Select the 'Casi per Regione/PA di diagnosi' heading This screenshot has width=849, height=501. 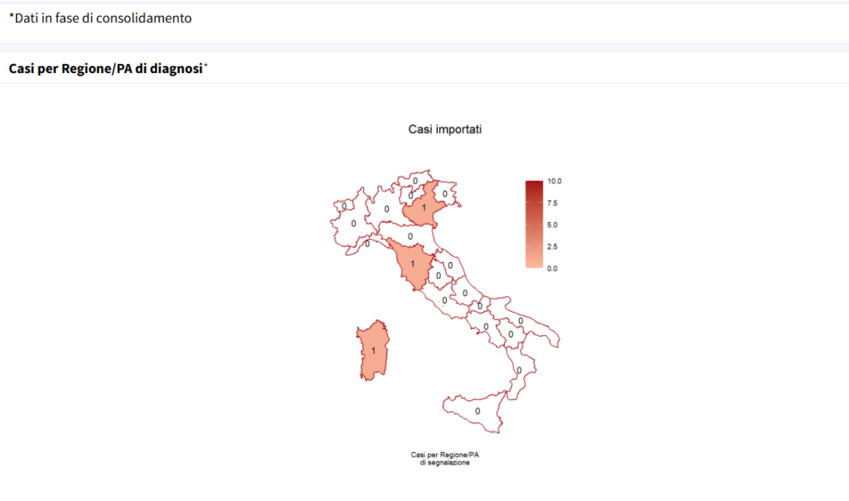tap(108, 69)
